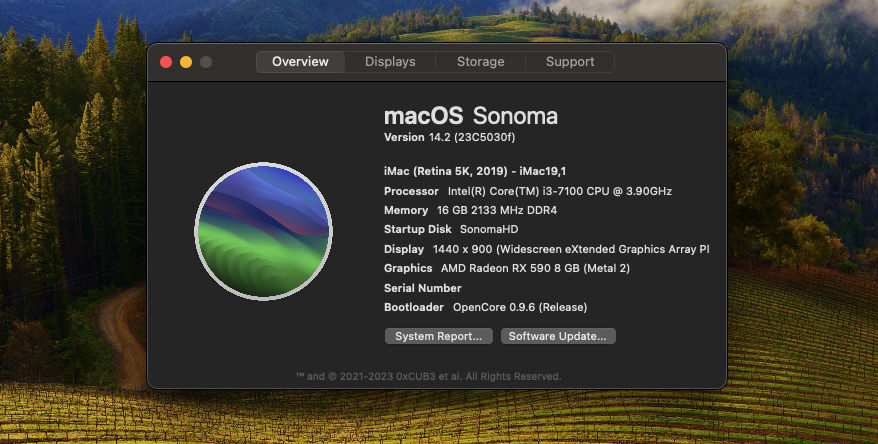Close the window with red button
Viewport: 878px width, 444px height.
(x=166, y=62)
